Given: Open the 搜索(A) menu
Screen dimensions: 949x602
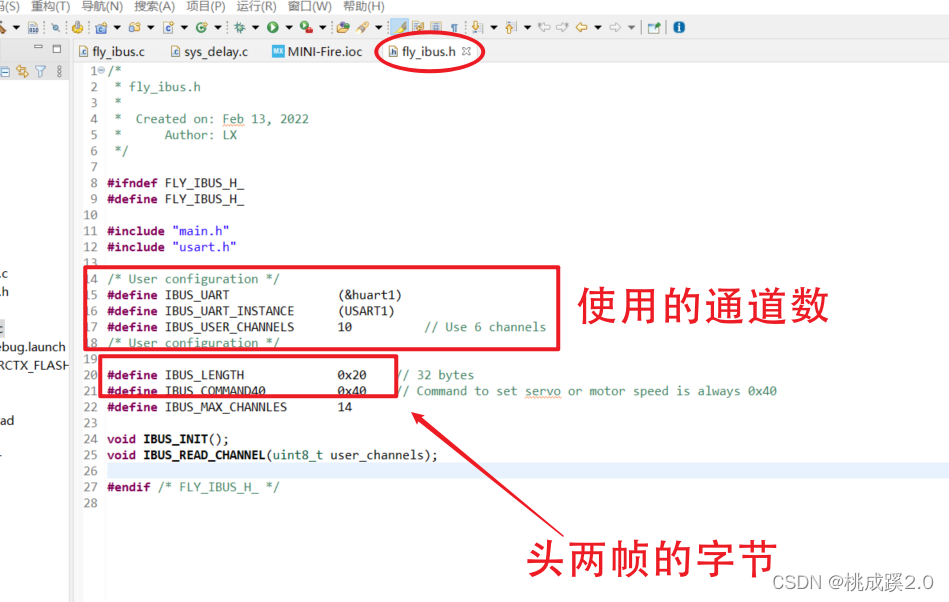Looking at the screenshot, I should pos(154,6).
